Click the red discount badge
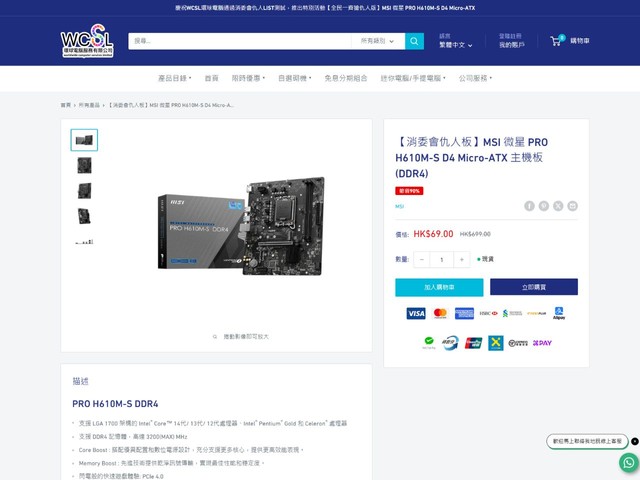The width and height of the screenshot is (640, 480). pyautogui.click(x=409, y=191)
